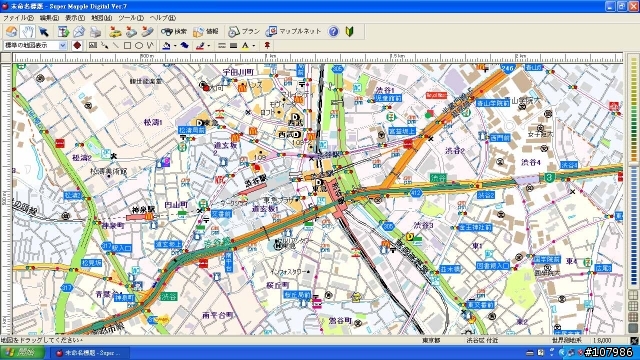Click the text color A icon
Screen dimensions: 640x360
tap(245, 46)
